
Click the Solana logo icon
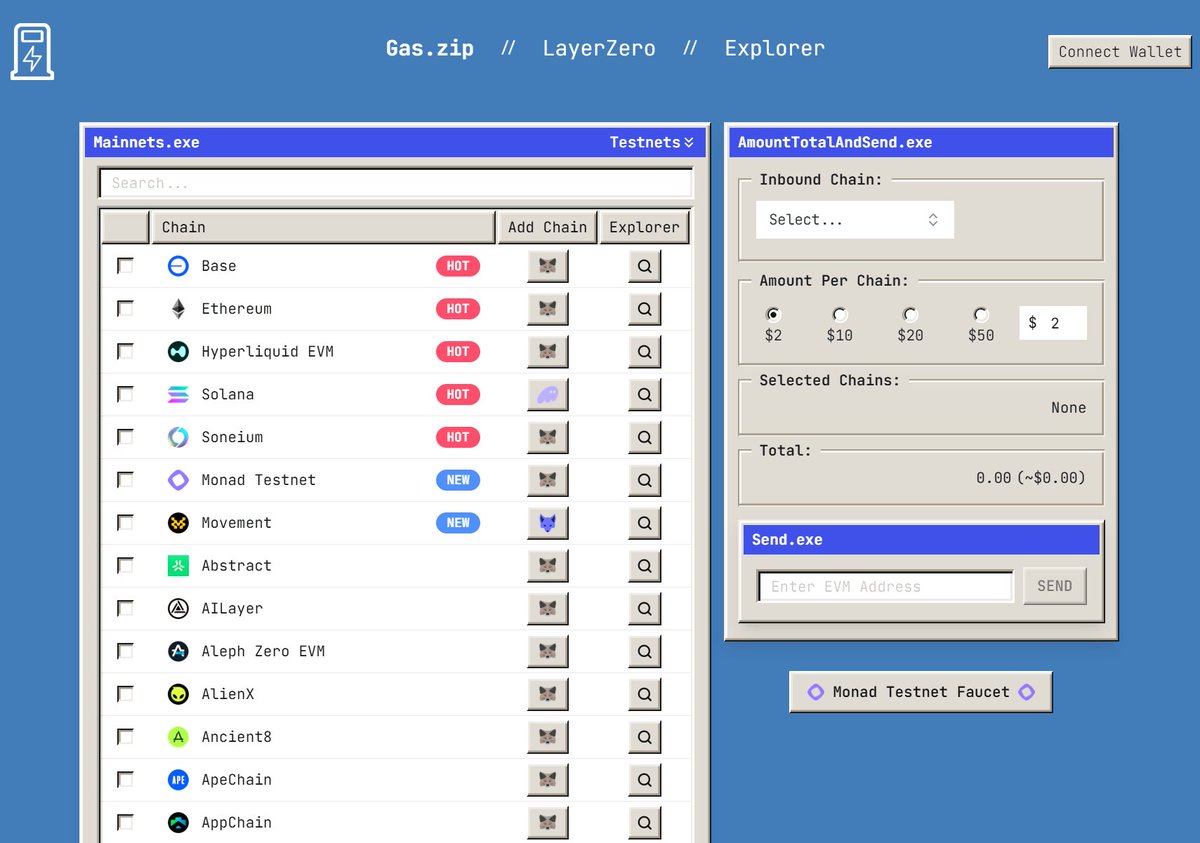click(x=178, y=395)
